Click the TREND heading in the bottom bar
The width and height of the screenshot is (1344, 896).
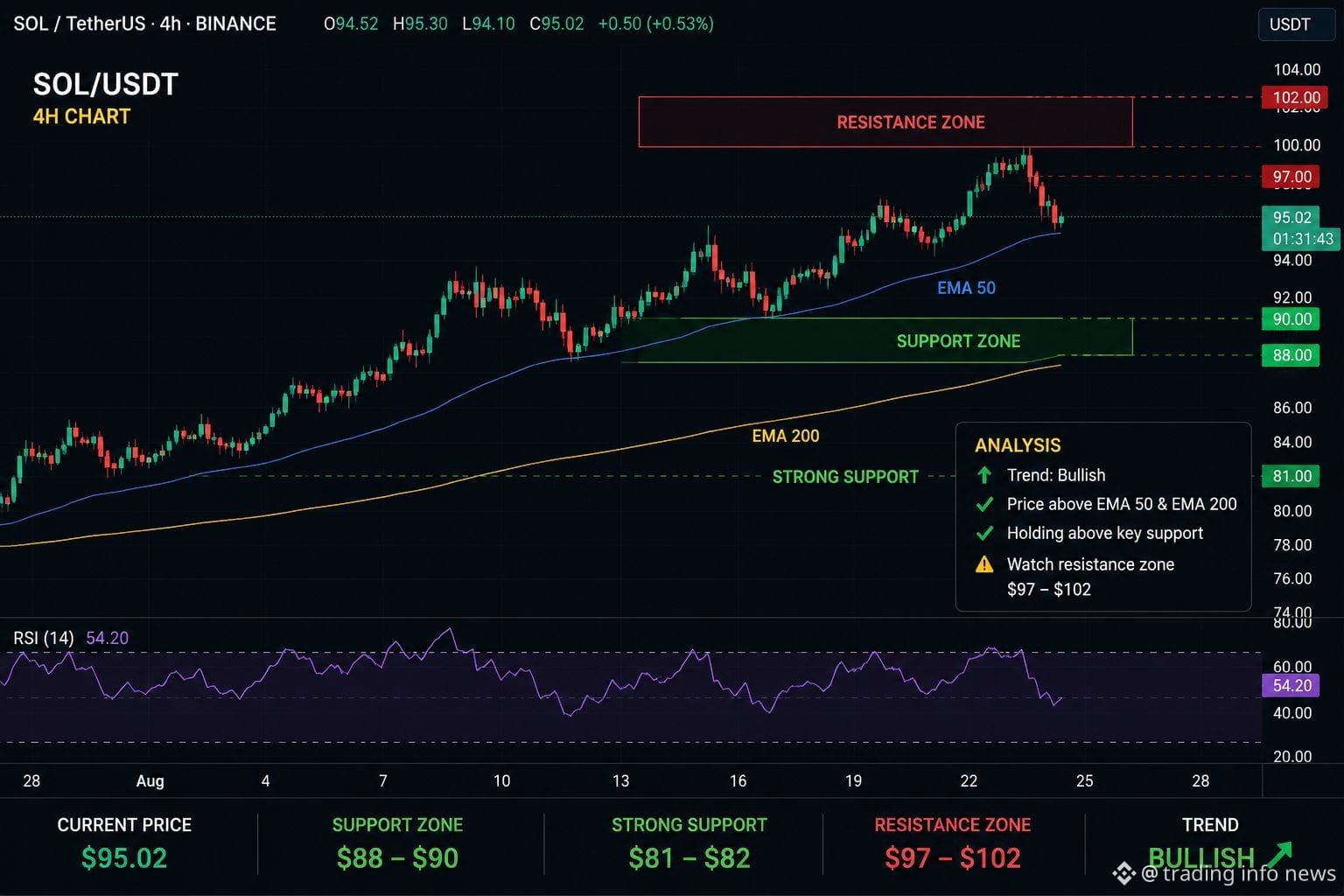(x=1210, y=825)
